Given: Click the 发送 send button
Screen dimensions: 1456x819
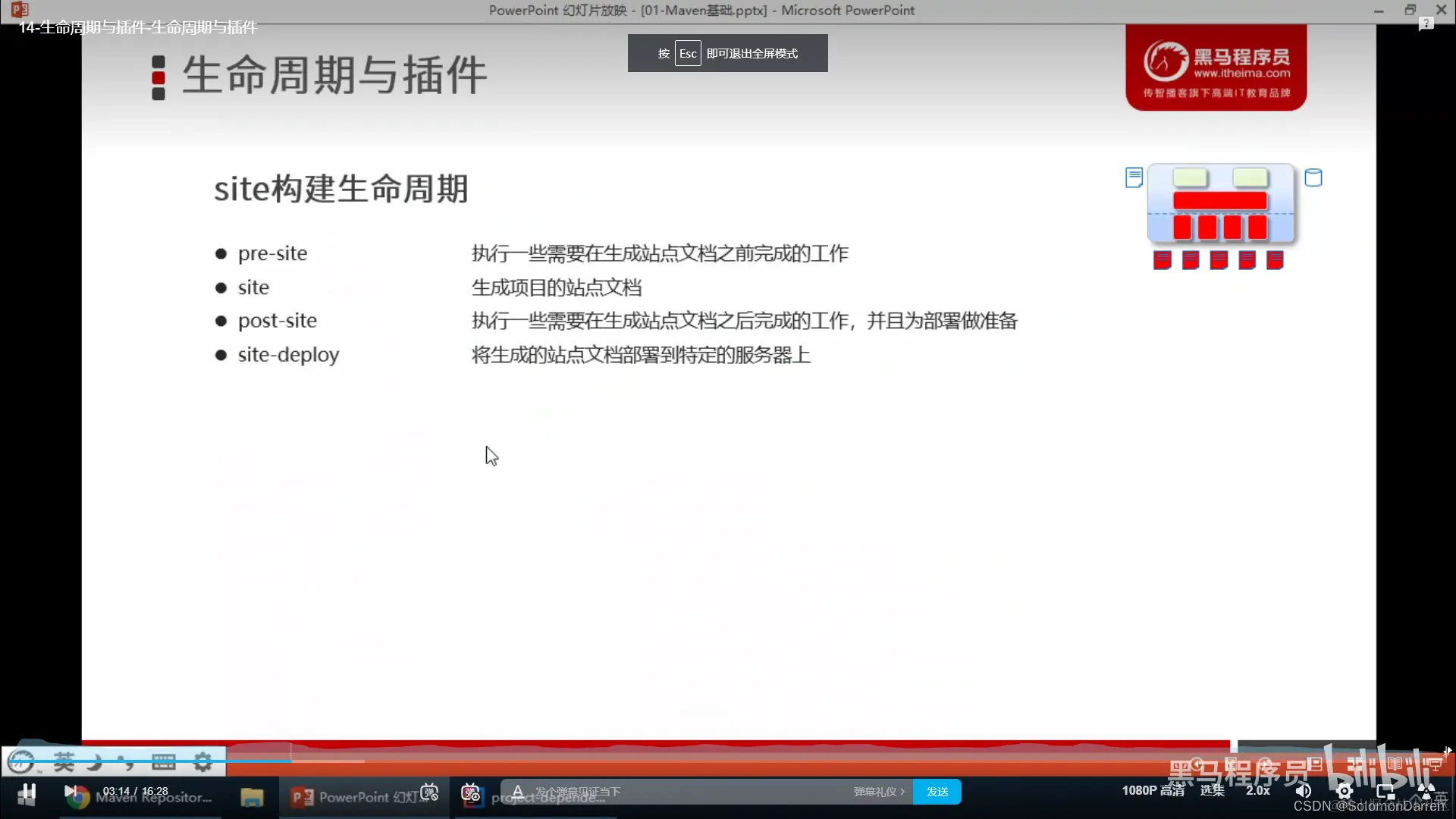Looking at the screenshot, I should pos(937,792).
